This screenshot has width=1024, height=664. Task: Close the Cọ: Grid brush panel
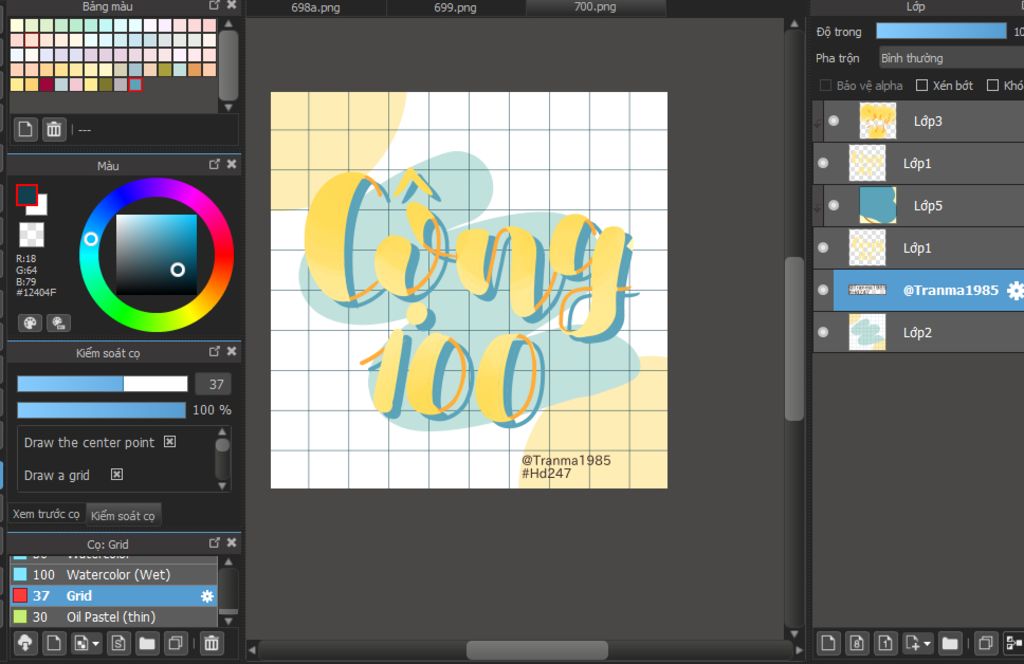[231, 543]
